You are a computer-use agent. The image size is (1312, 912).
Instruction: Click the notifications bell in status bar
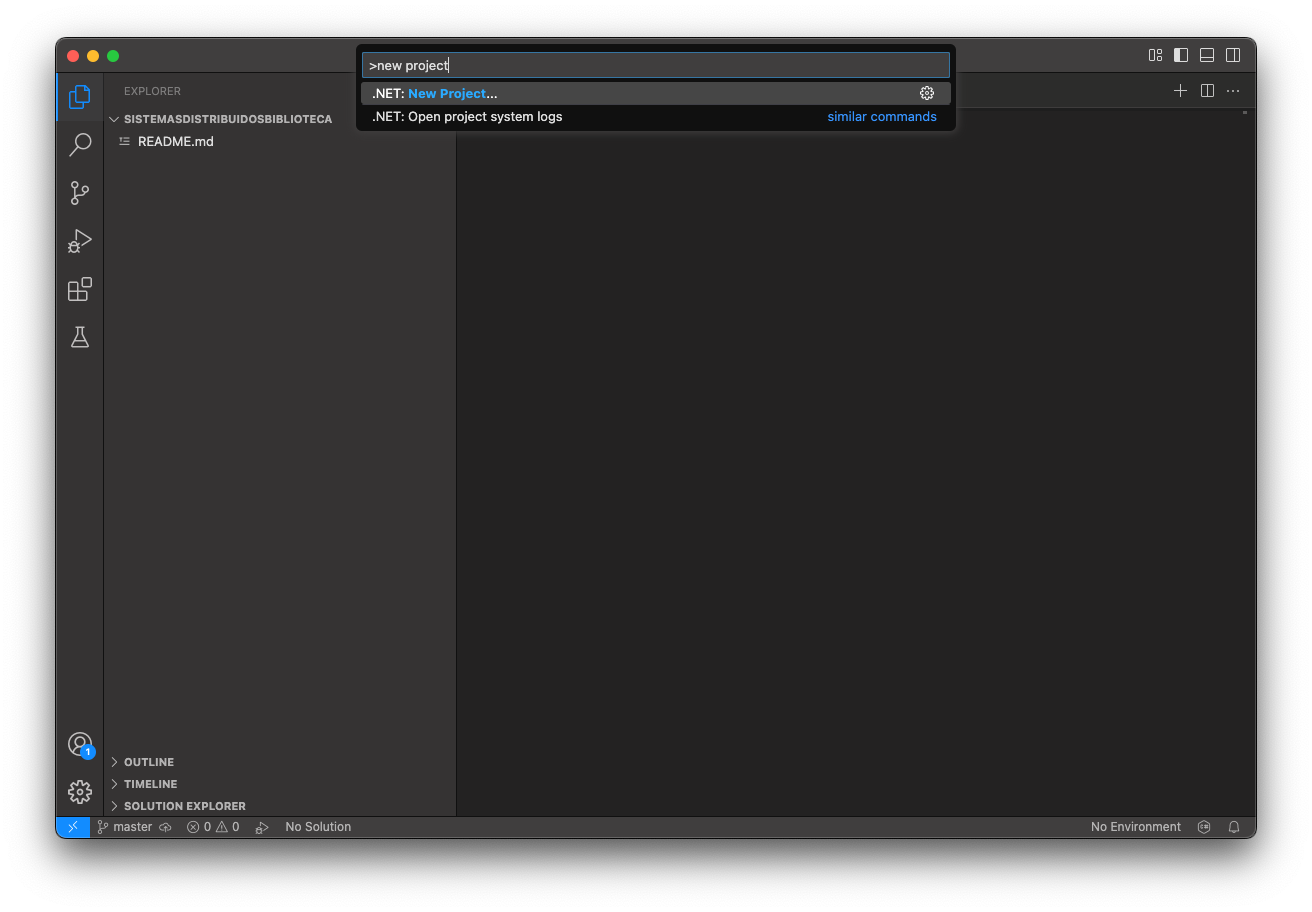pyautogui.click(x=1234, y=827)
